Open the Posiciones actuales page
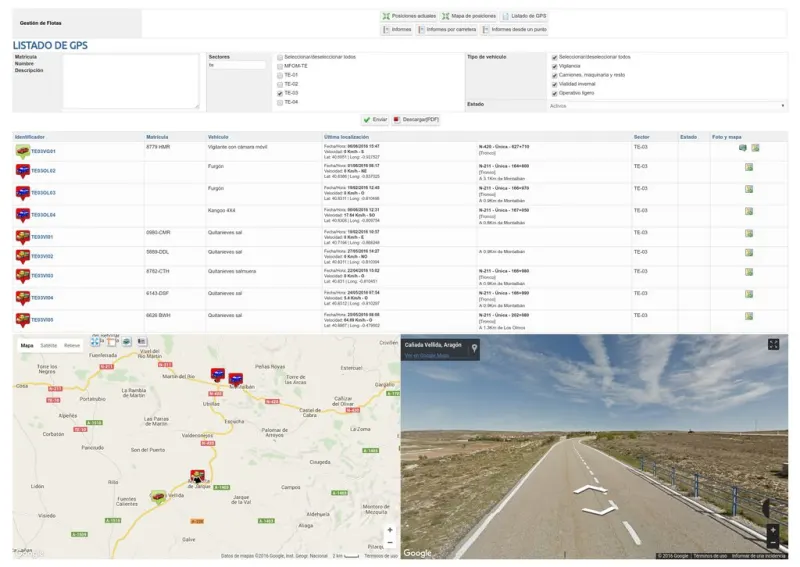 (x=409, y=16)
